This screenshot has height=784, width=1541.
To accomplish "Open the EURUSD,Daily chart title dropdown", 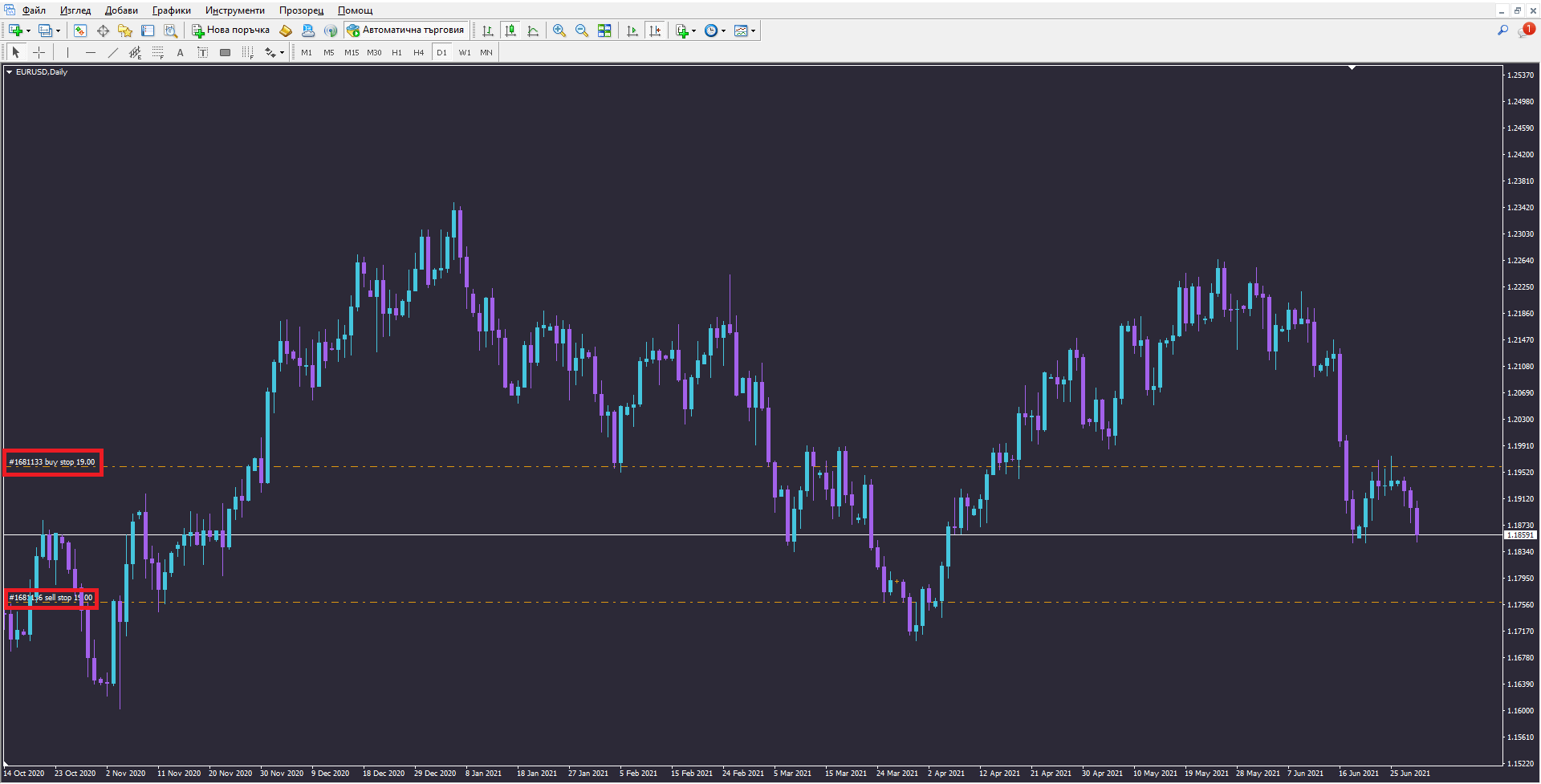I will click(x=10, y=72).
